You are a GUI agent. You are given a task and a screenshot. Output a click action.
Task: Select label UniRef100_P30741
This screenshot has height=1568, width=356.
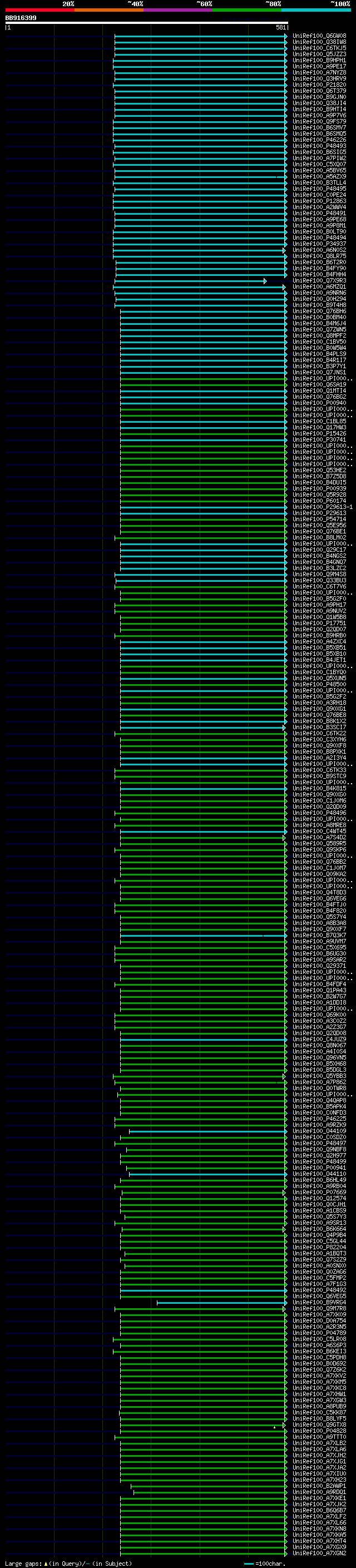319,439
